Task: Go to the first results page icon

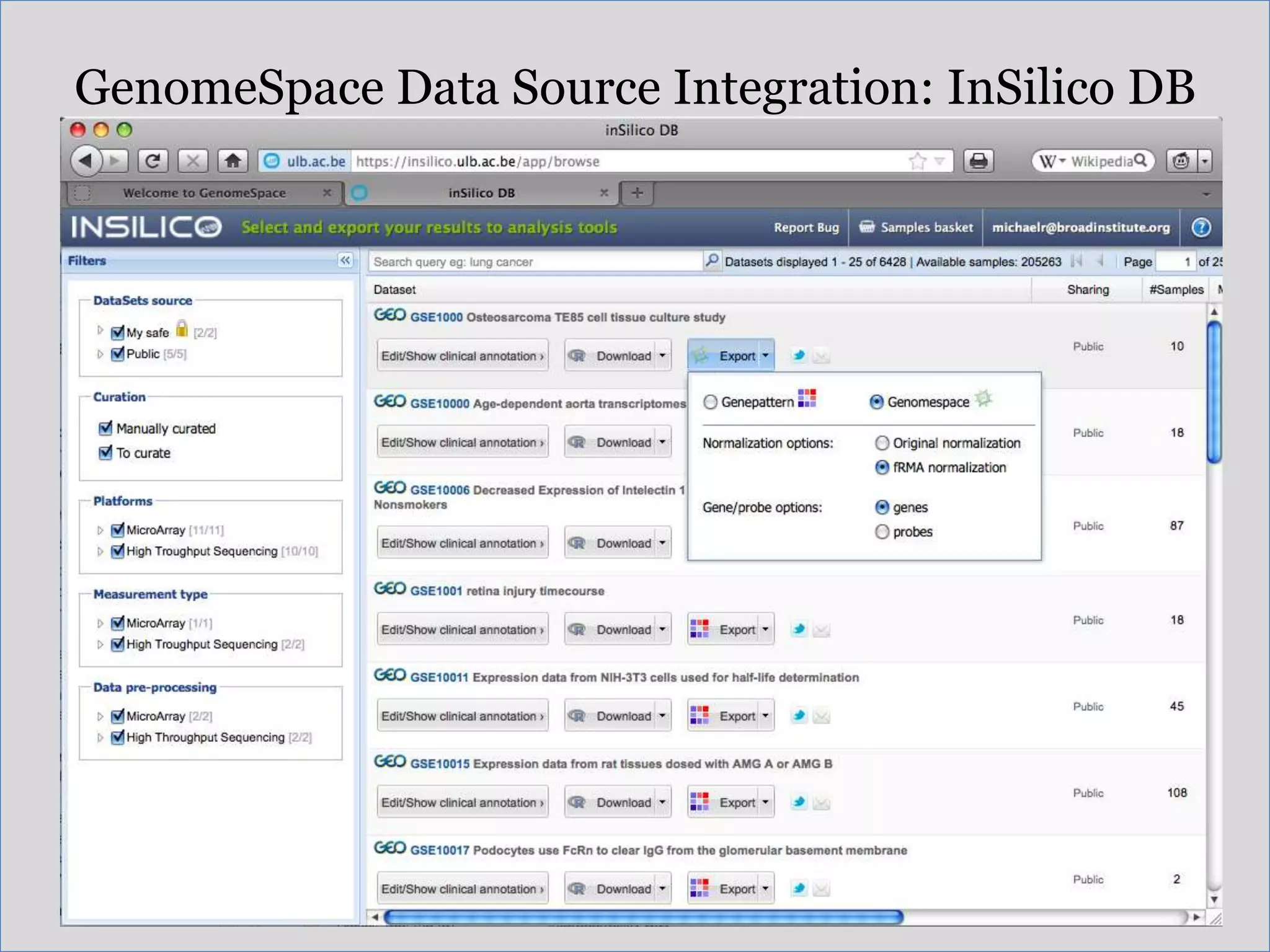Action: (1077, 261)
